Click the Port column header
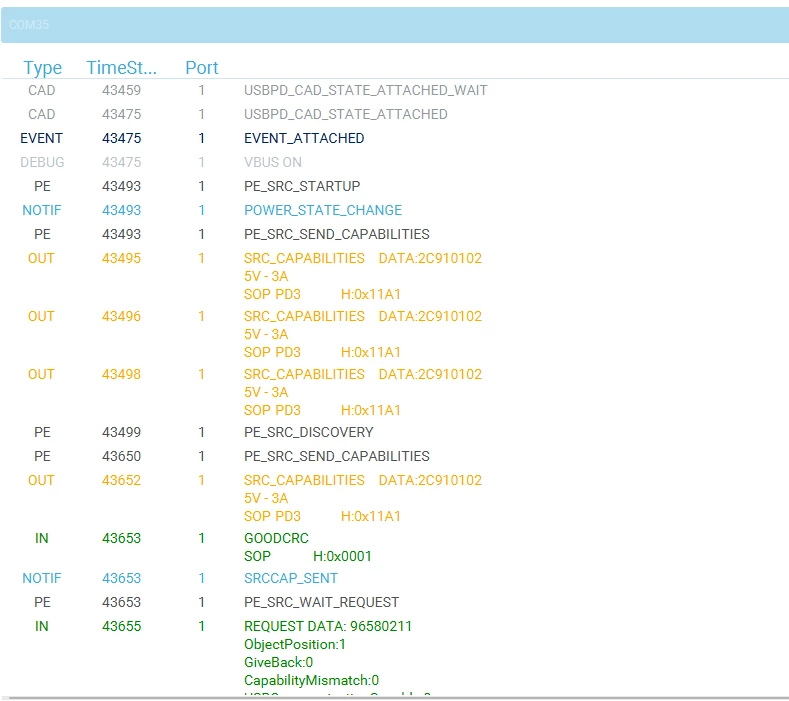Screen dimensions: 789x701 pyautogui.click(x=202, y=67)
